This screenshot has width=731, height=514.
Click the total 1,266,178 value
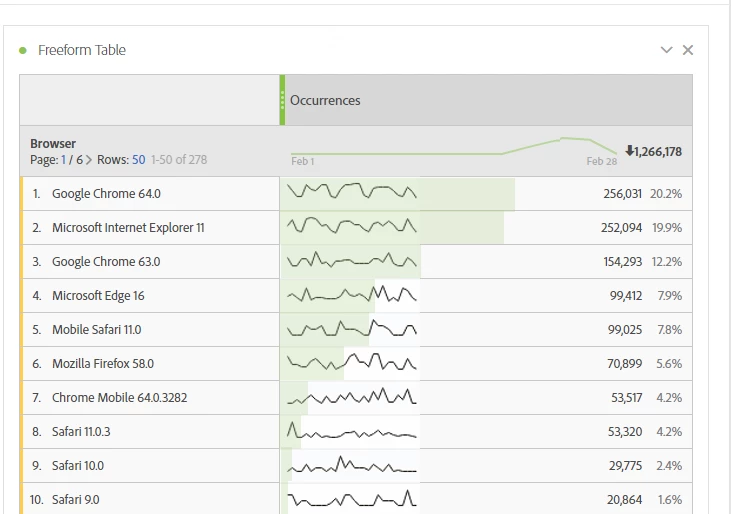pos(658,151)
